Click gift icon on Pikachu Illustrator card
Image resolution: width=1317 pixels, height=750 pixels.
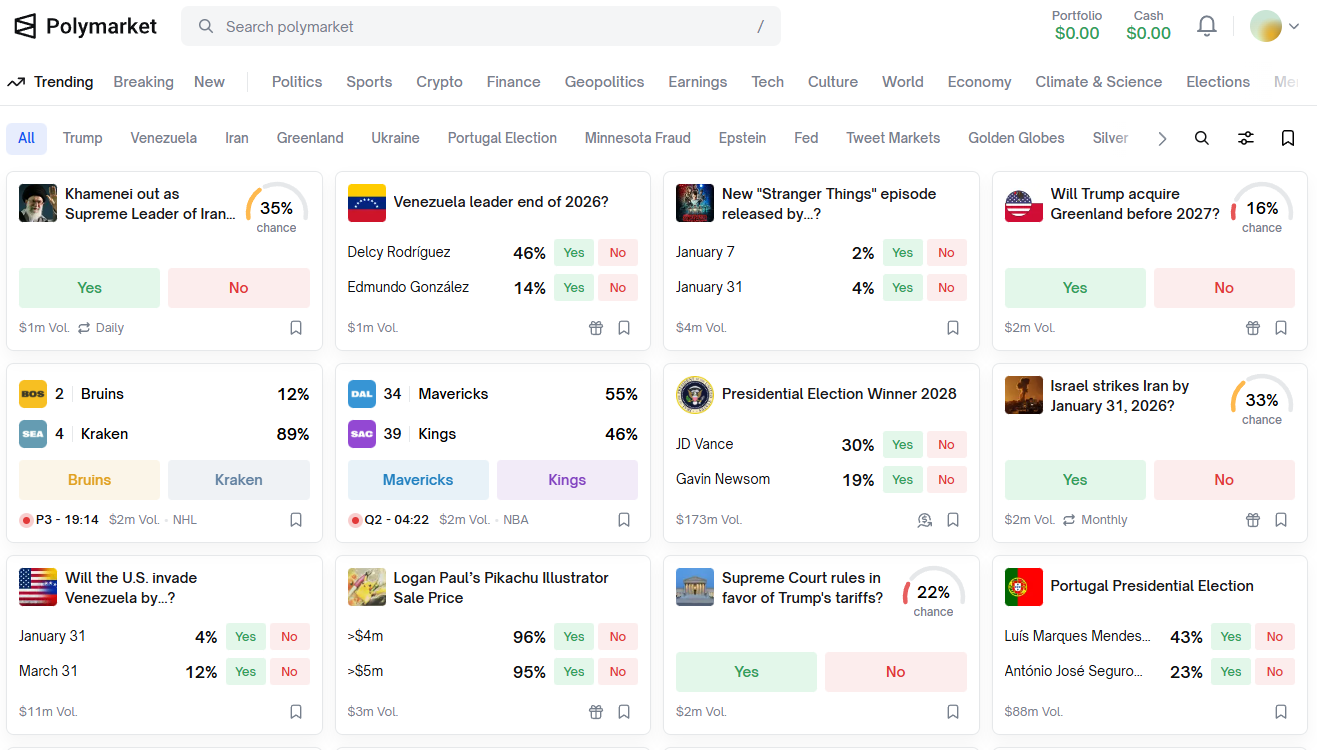tap(596, 712)
